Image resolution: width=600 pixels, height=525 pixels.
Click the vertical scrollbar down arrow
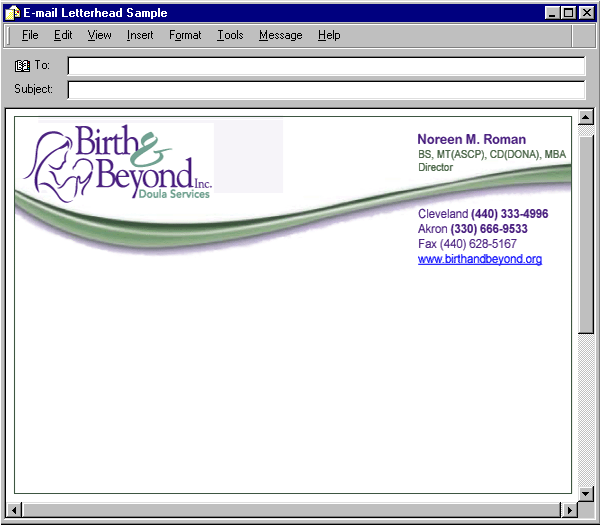585,493
